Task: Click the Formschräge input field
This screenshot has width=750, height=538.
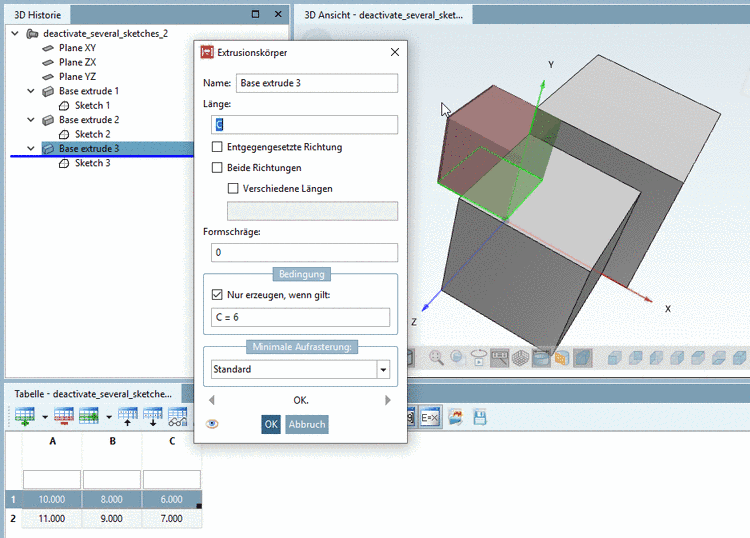Action: pos(304,252)
